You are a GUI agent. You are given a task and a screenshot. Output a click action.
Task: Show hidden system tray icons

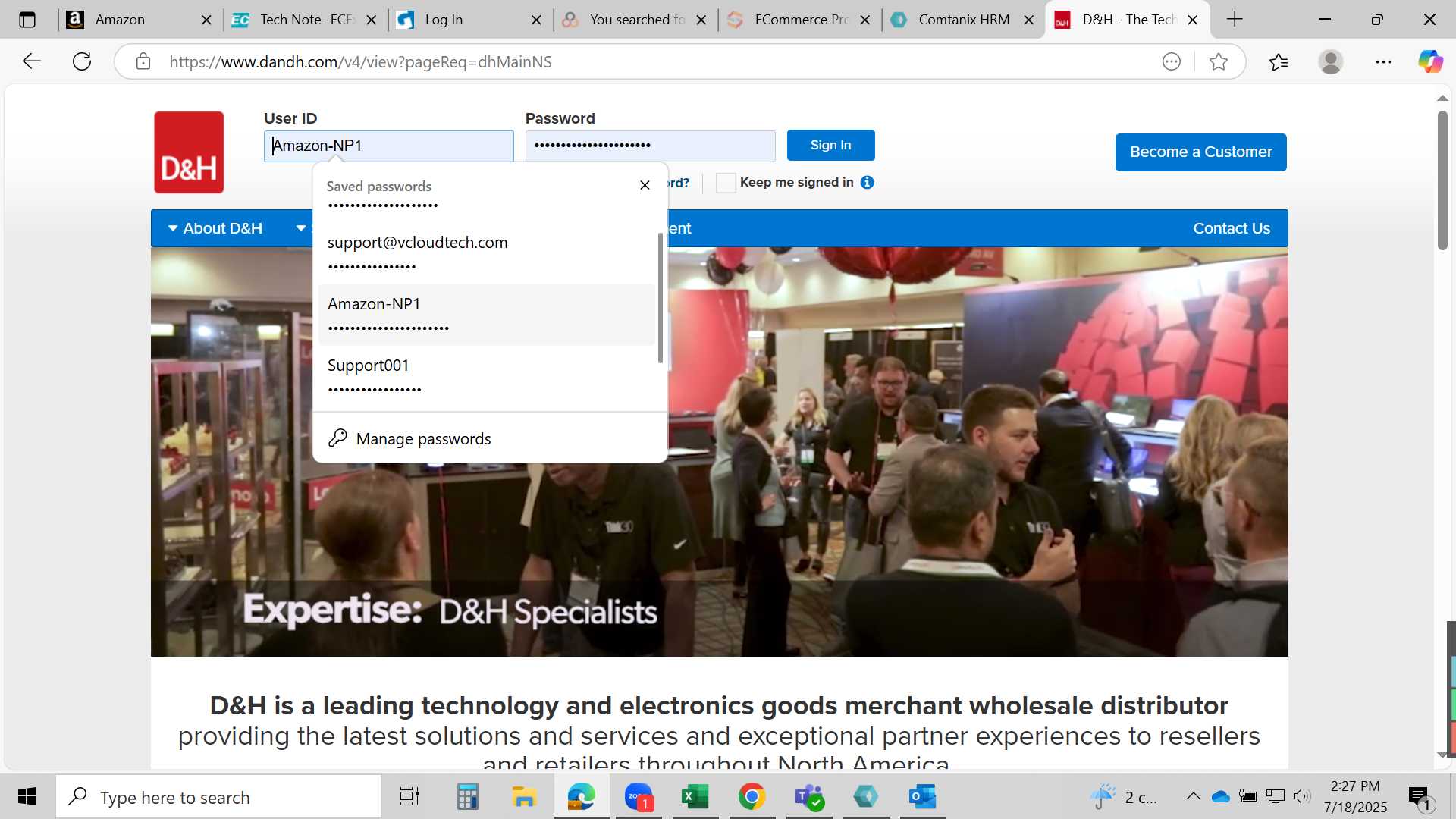click(1193, 796)
